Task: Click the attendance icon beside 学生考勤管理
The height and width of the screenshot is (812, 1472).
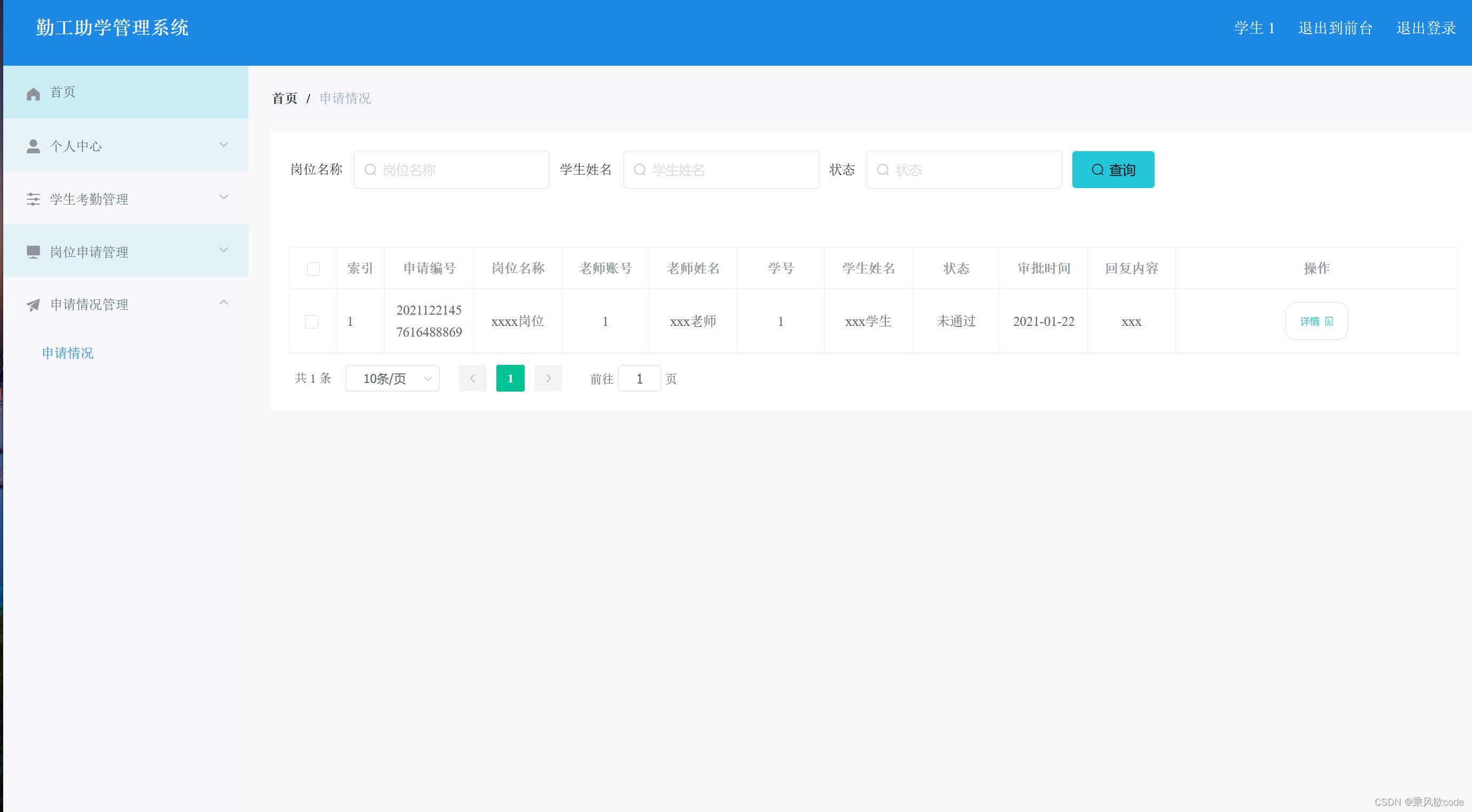Action: [33, 199]
